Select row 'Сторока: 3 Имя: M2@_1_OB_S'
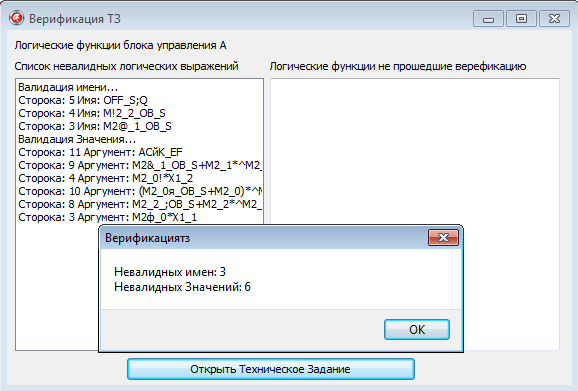Screen dimensions: 578x391 tap(139, 126)
